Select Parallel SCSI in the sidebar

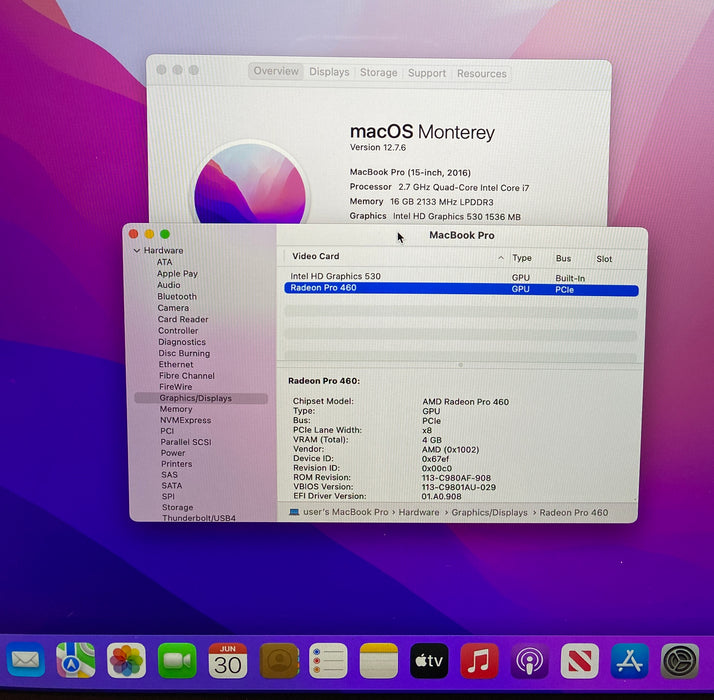pos(186,442)
